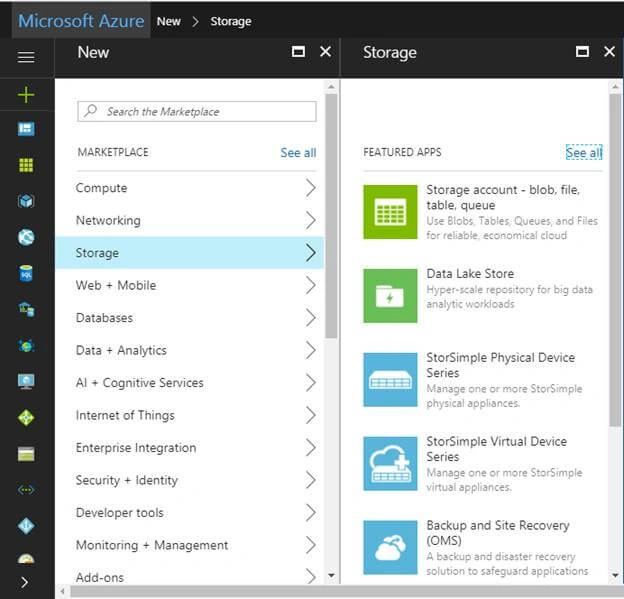Expand the Compute category chevron

click(x=311, y=188)
